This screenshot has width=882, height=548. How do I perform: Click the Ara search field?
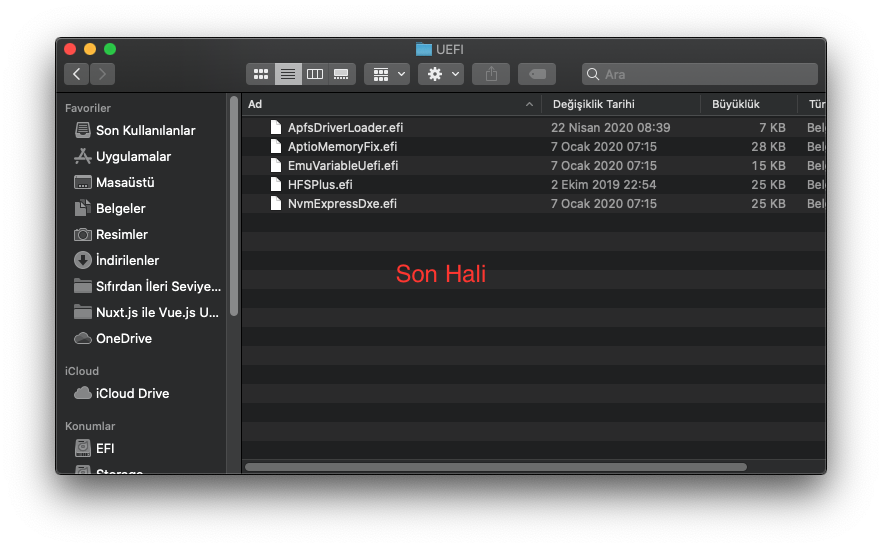coord(705,74)
